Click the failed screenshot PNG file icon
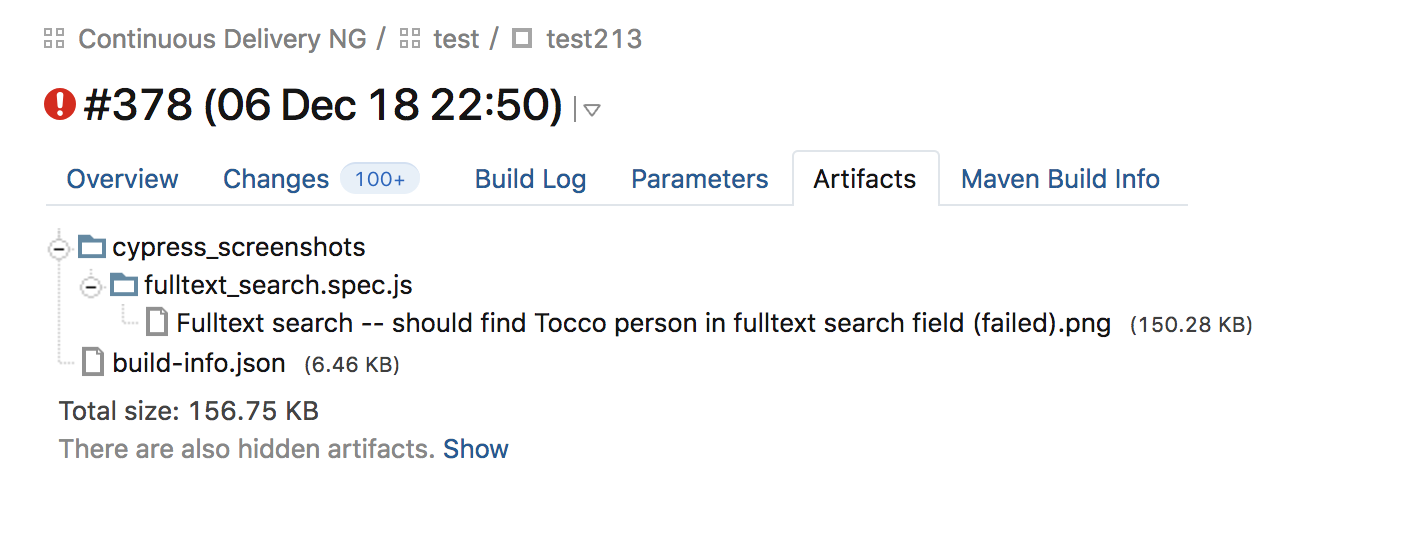This screenshot has height=546, width=1406. pyautogui.click(x=157, y=323)
